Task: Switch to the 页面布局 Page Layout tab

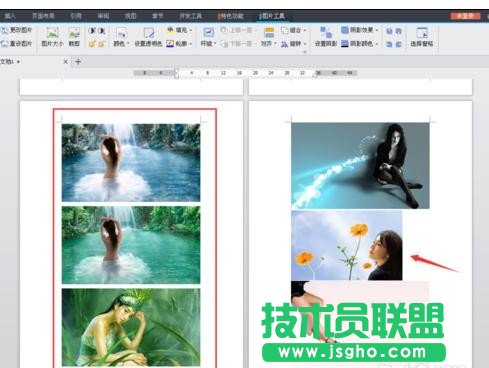Action: (x=43, y=16)
